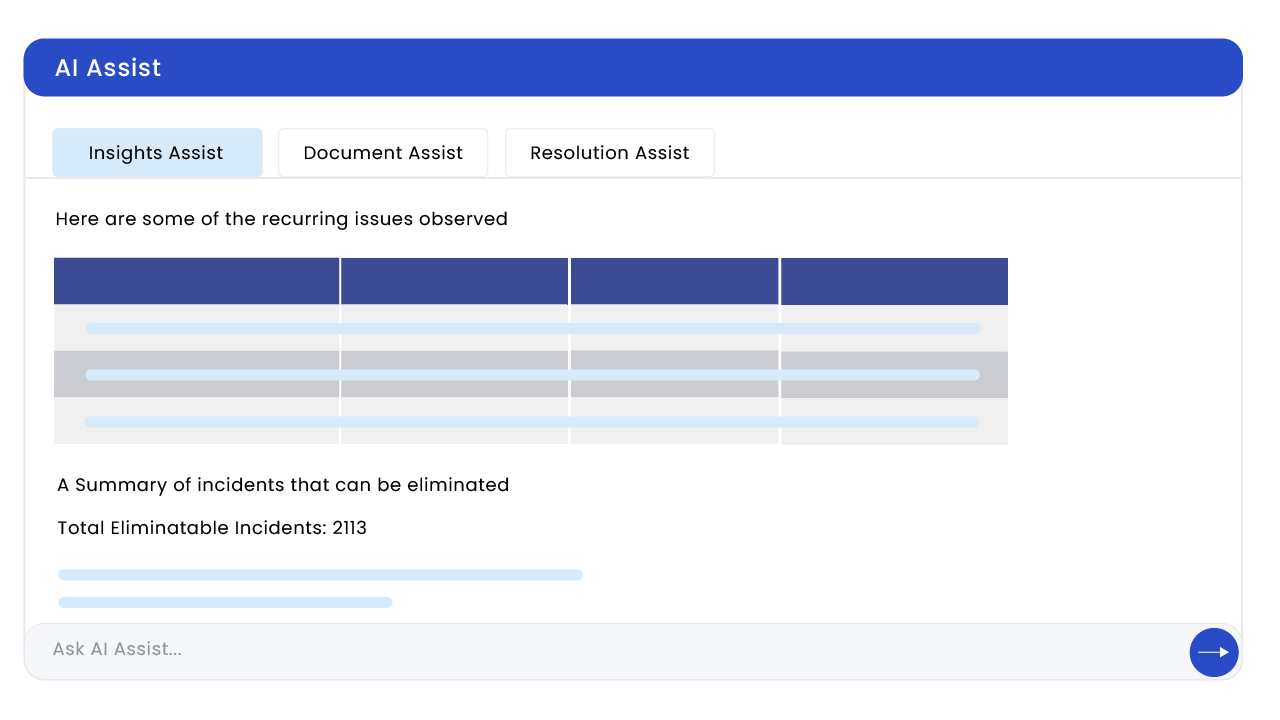Switch to the Insights Assist tab
1280x720 pixels.
tap(157, 153)
